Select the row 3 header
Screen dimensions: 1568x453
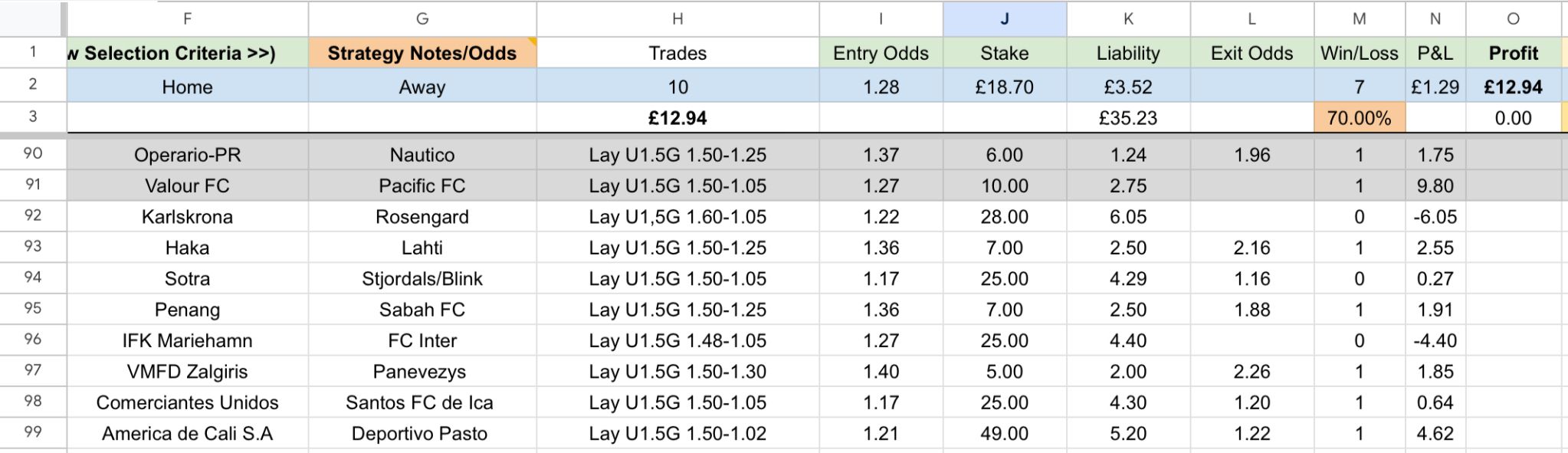click(x=32, y=117)
